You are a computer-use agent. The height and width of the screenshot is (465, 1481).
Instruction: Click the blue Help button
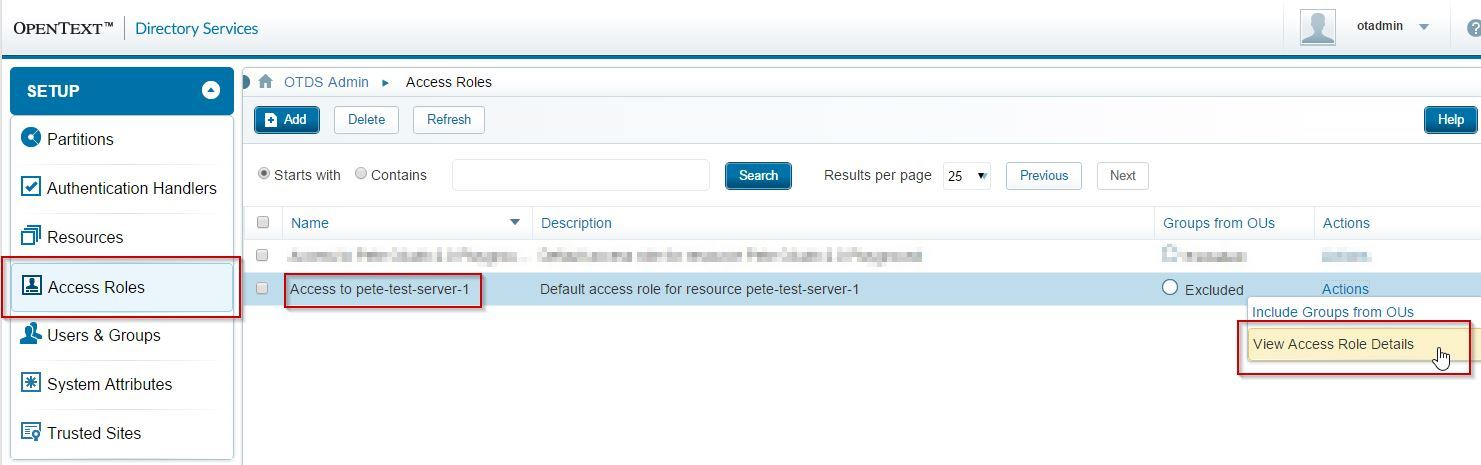click(x=1450, y=119)
